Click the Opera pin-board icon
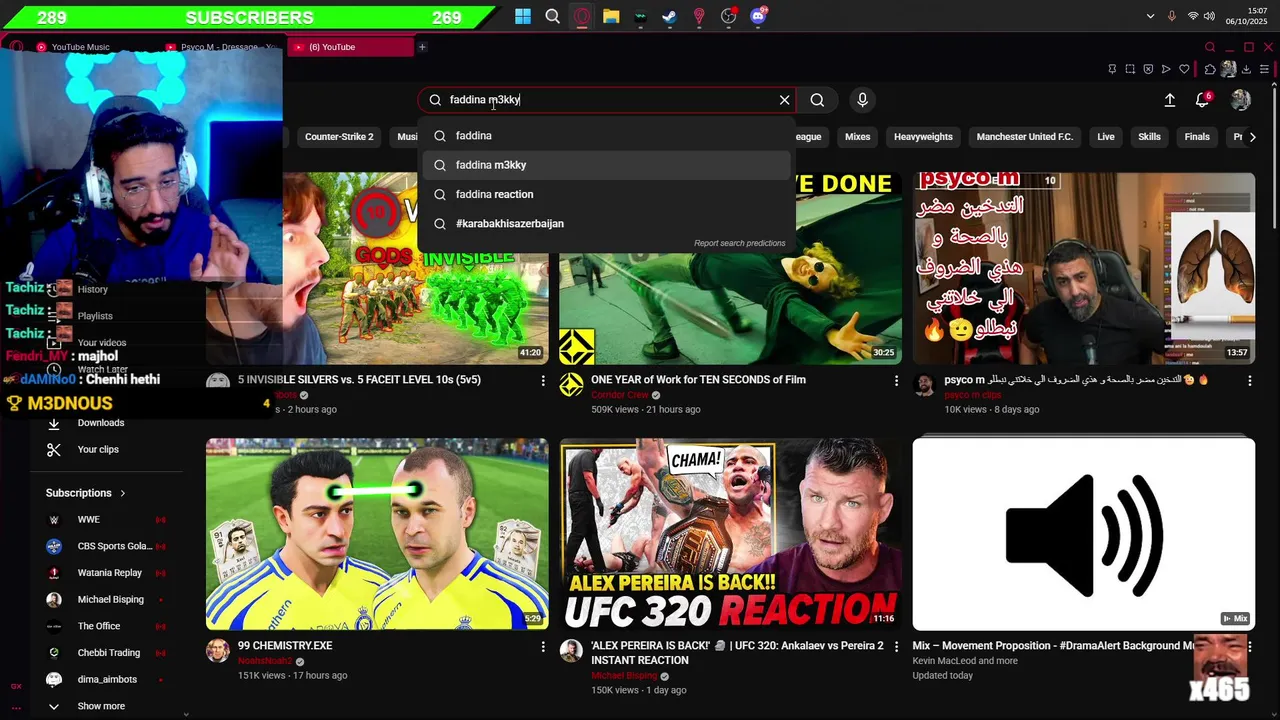Screen dimensions: 1280x720 tap(1112, 69)
